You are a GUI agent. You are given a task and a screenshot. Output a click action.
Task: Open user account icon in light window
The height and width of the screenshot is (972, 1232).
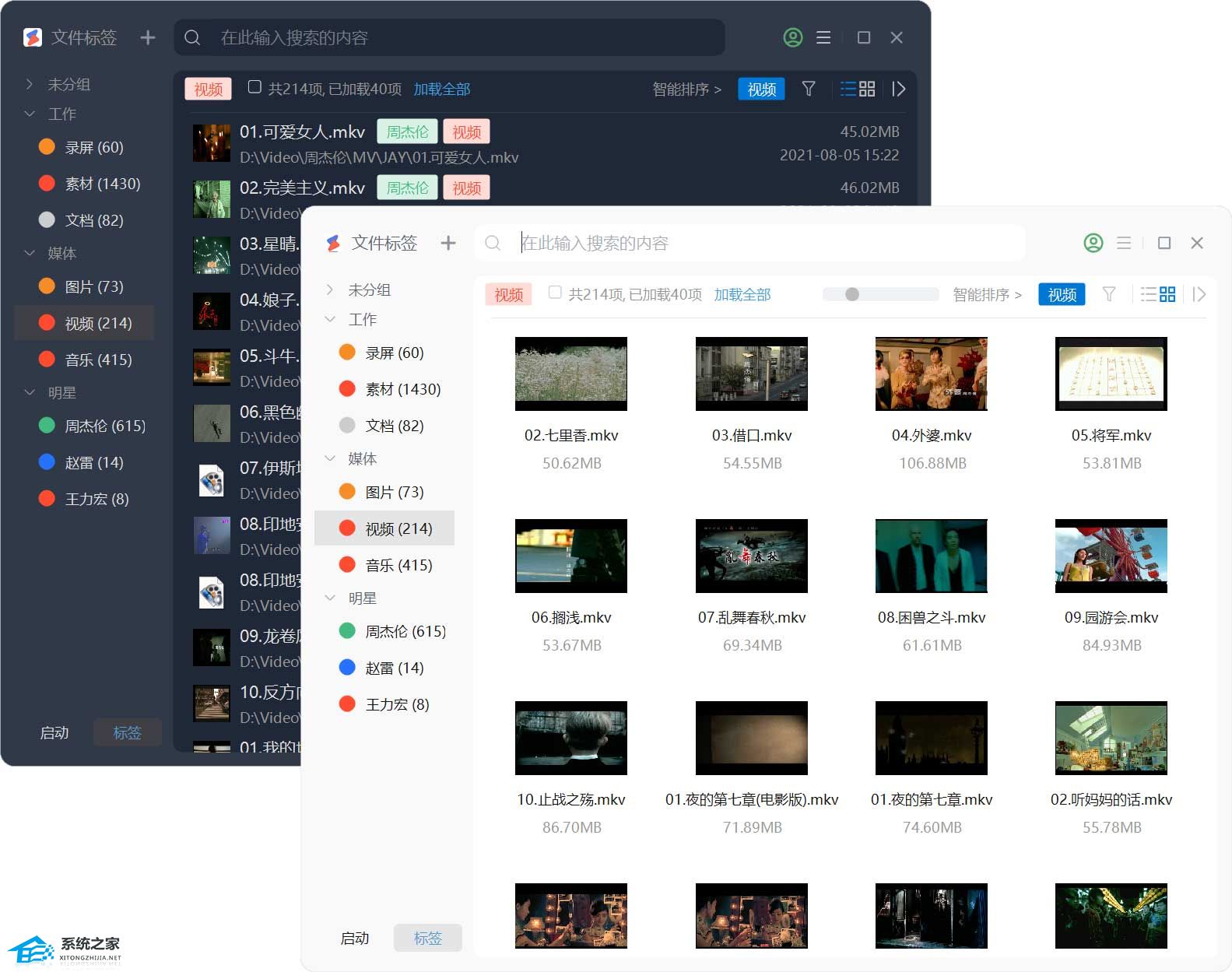1093,243
